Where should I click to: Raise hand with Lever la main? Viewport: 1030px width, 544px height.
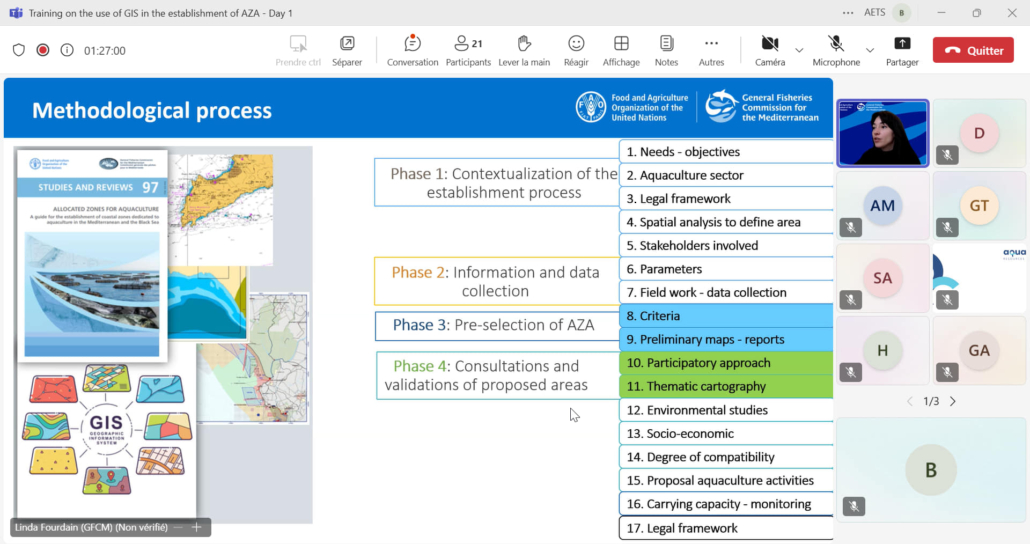(x=524, y=51)
